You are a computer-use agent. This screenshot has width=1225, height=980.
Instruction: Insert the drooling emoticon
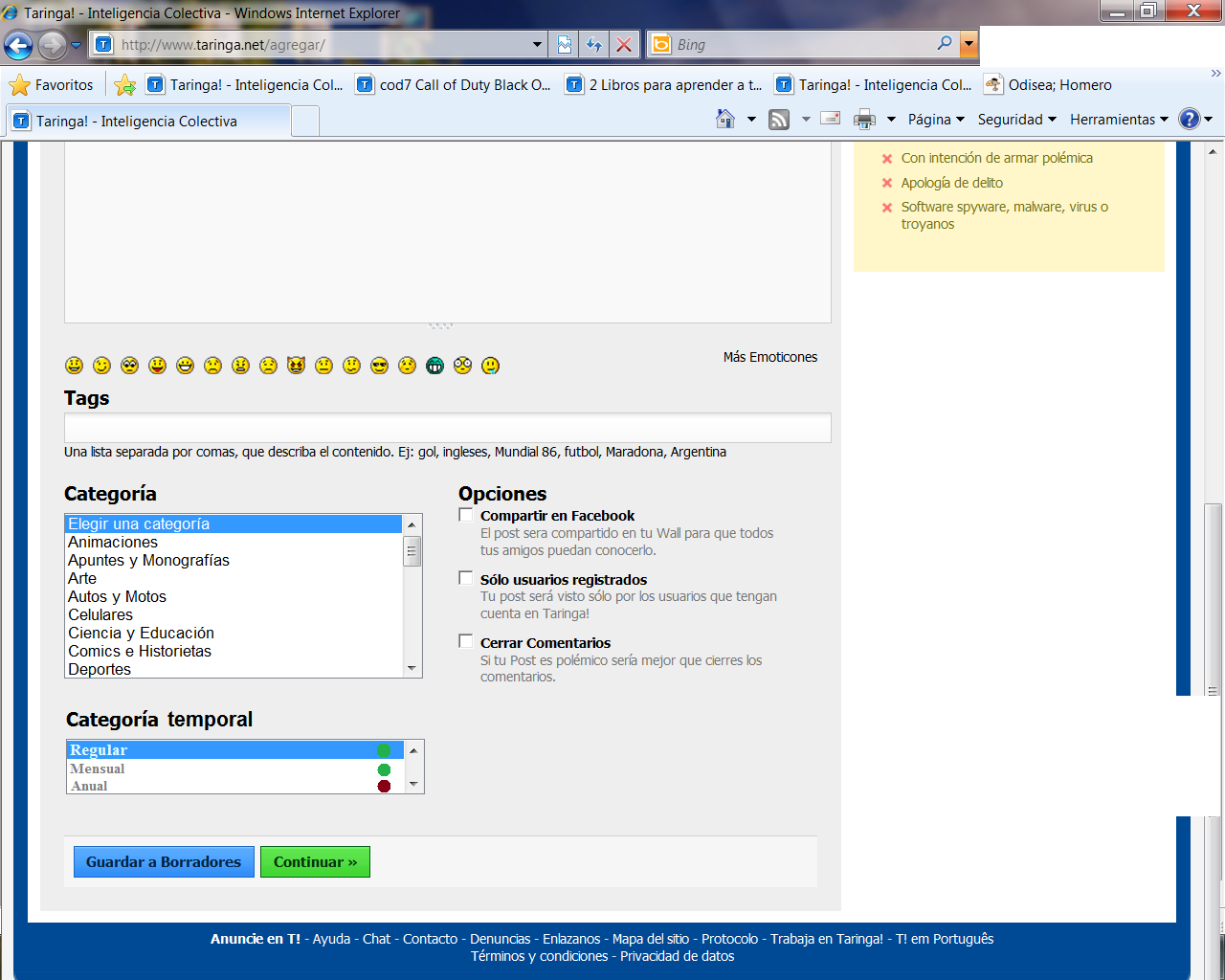coord(490,366)
